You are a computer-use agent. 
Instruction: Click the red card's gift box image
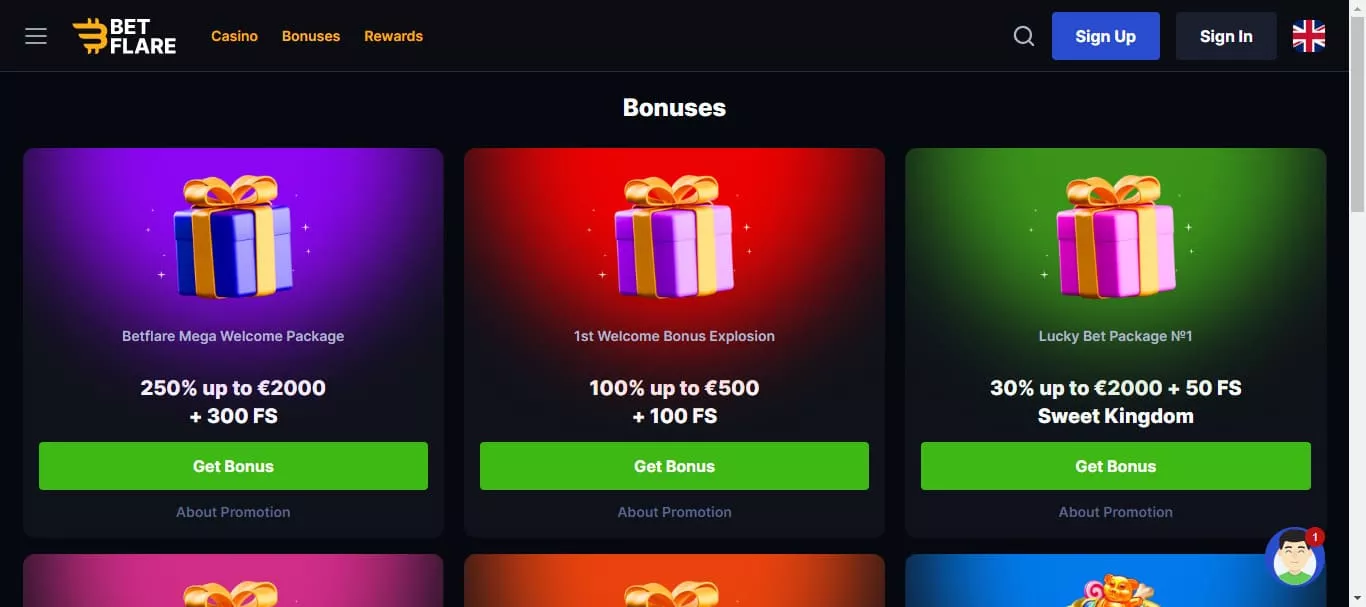click(675, 237)
